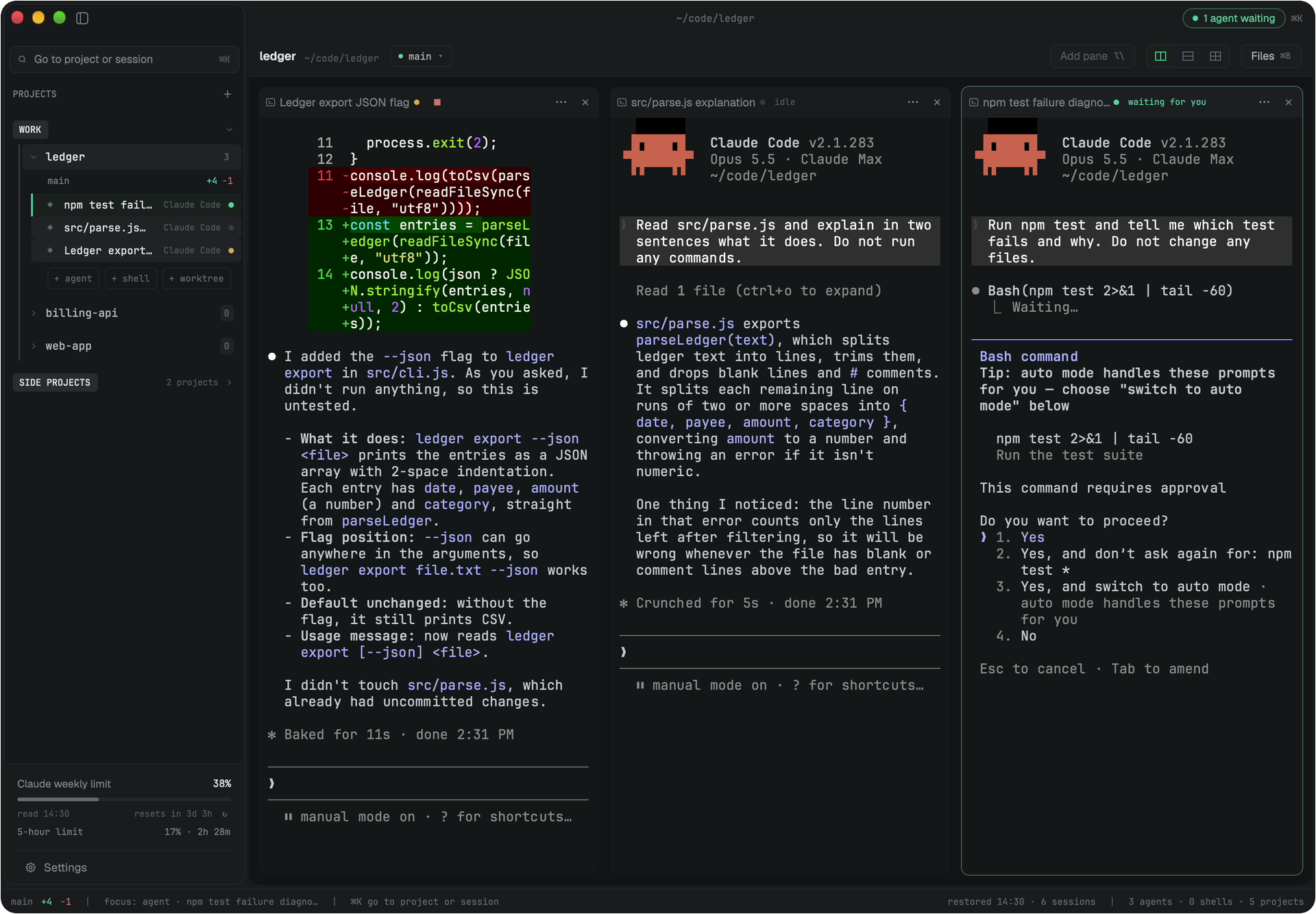
Task: Click the WORK group label
Action: tap(30, 129)
